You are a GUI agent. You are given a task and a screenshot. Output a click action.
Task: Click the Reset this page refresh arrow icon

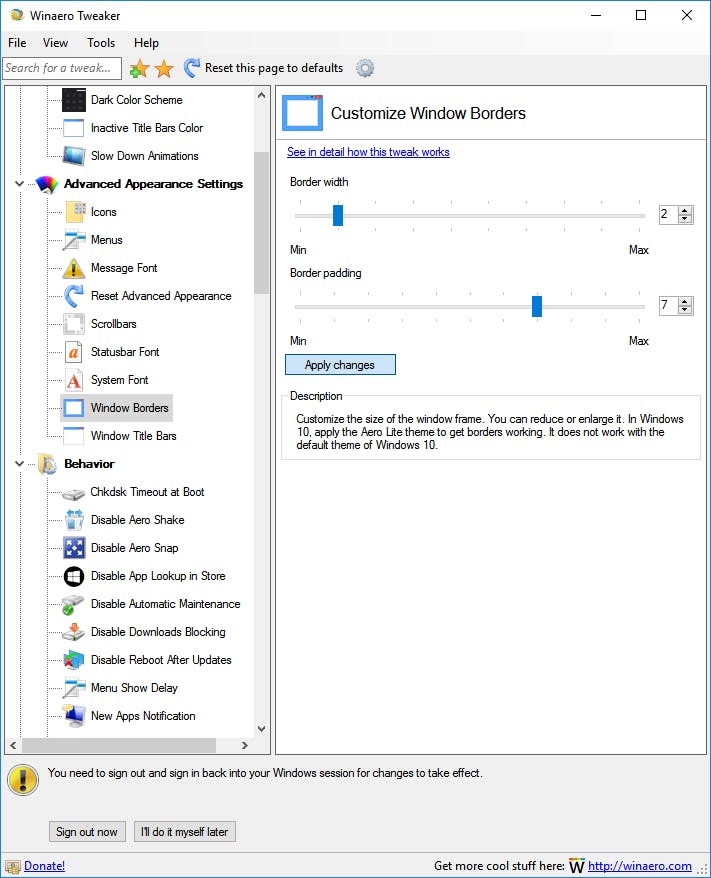point(192,68)
